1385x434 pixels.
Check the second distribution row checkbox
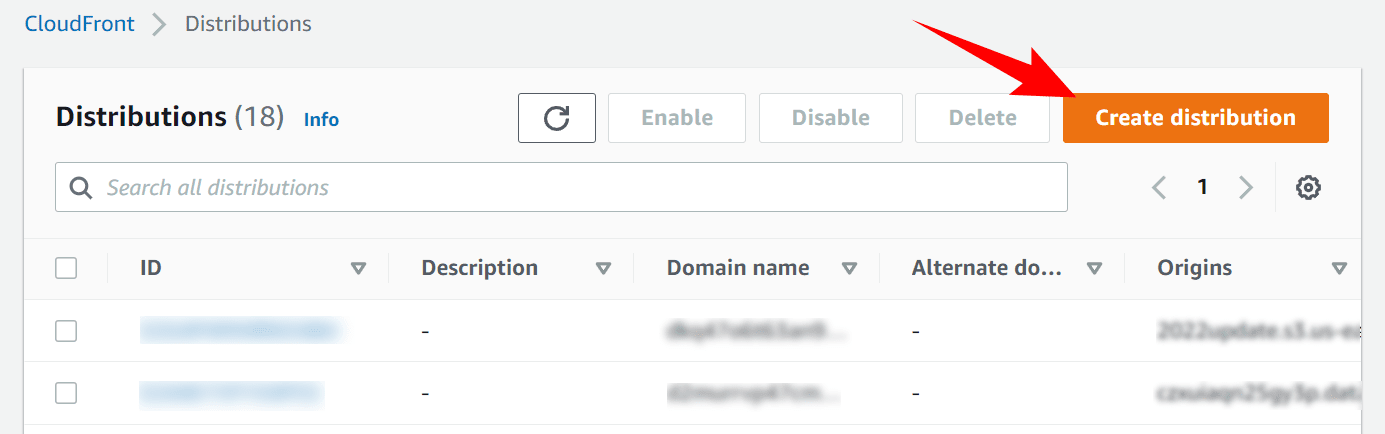66,393
